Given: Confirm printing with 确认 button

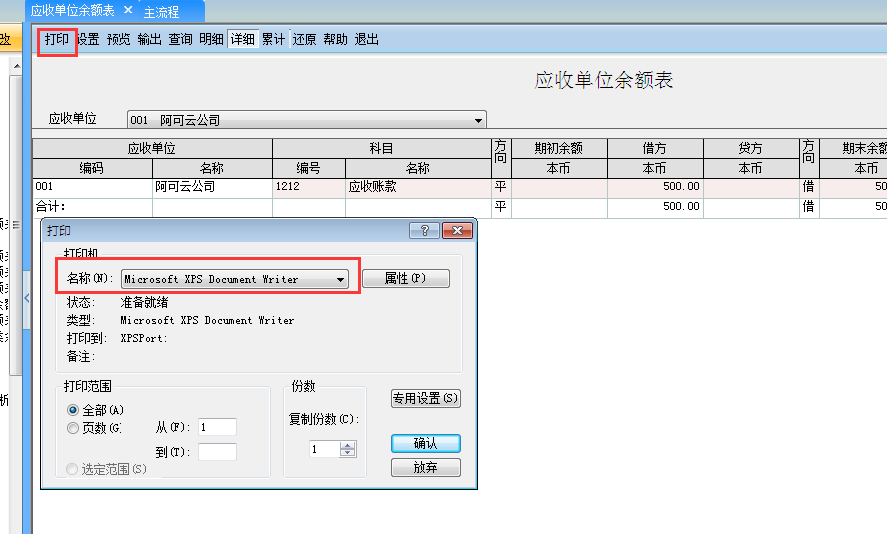Looking at the screenshot, I should [x=425, y=443].
